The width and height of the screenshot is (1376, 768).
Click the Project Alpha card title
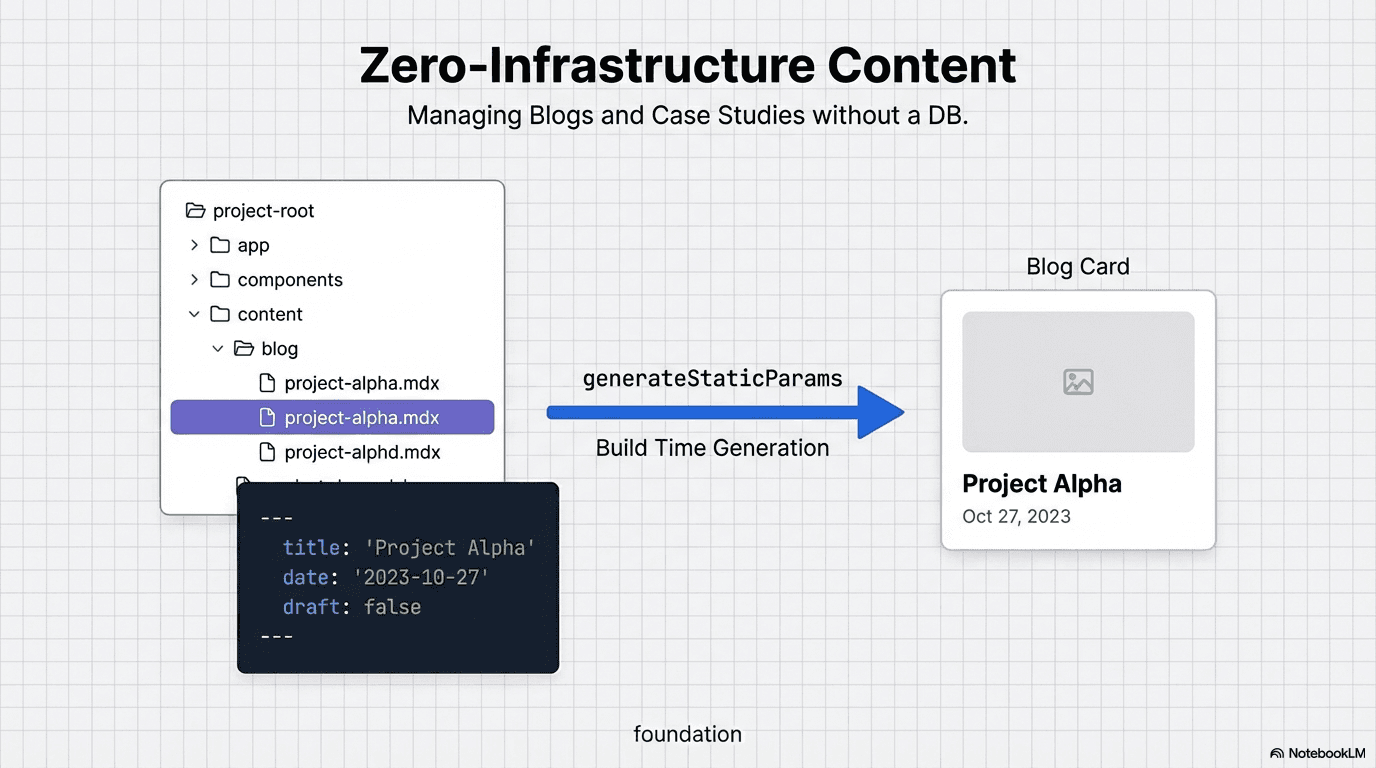coord(1041,483)
